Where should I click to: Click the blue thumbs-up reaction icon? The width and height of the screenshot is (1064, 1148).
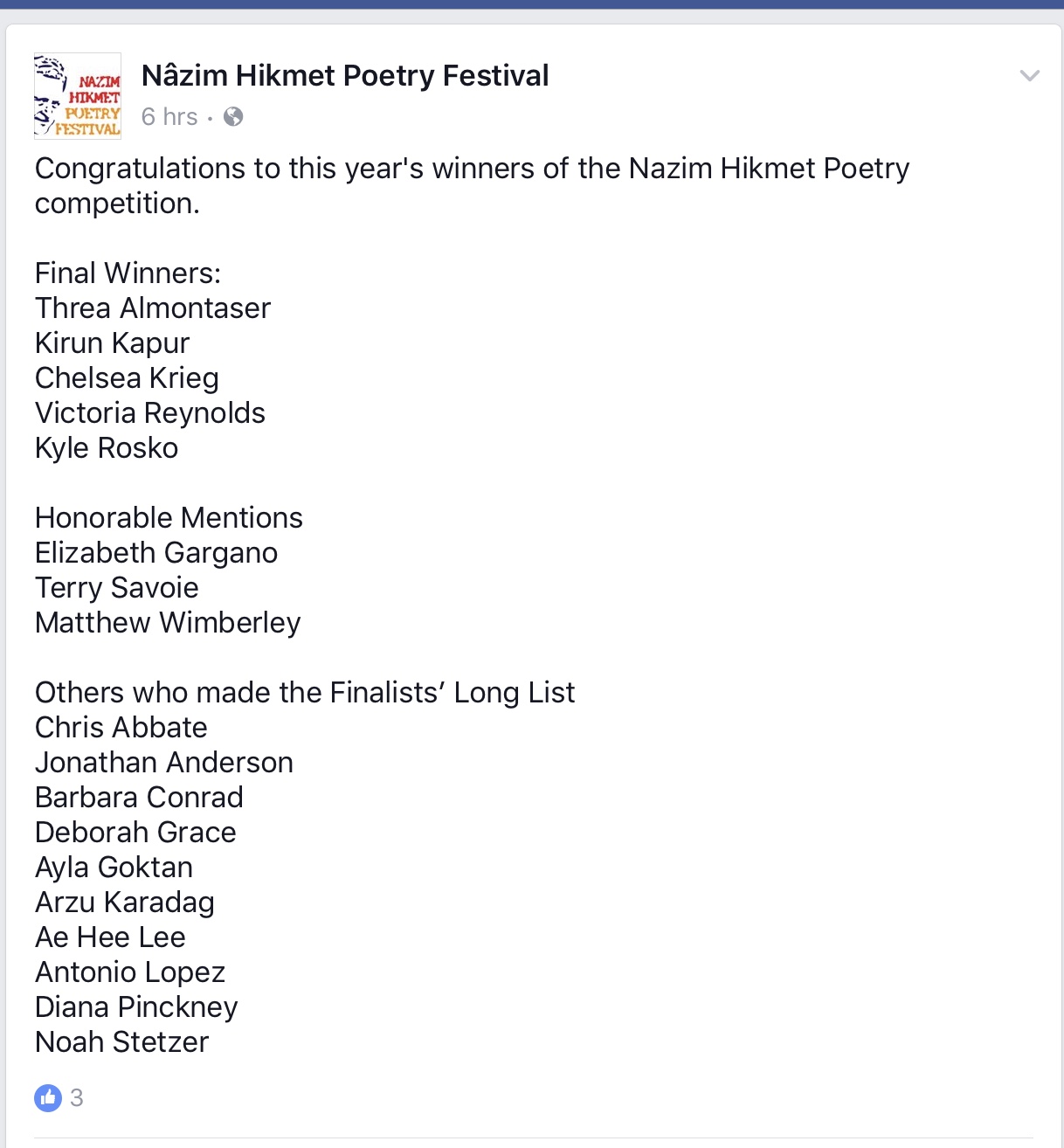(x=48, y=1097)
